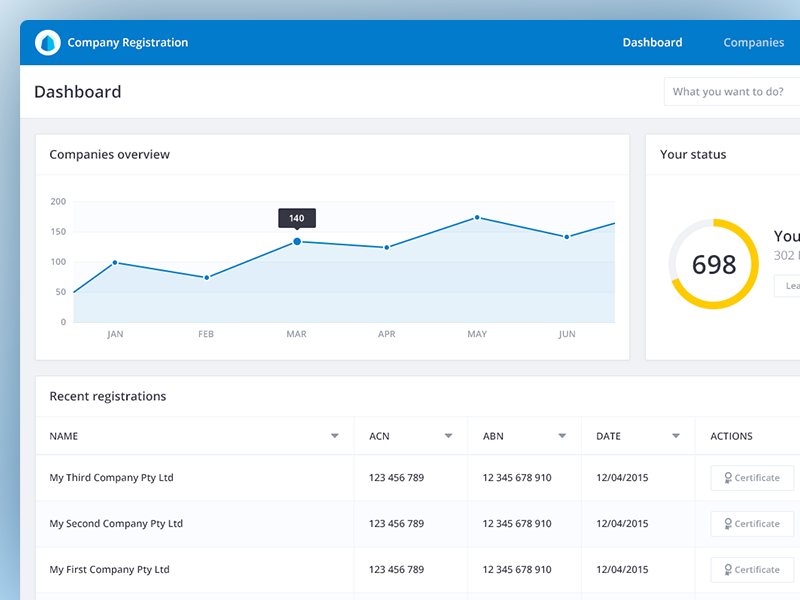Click the May peak data point on the chart
This screenshot has height=600, width=800.
click(476, 216)
